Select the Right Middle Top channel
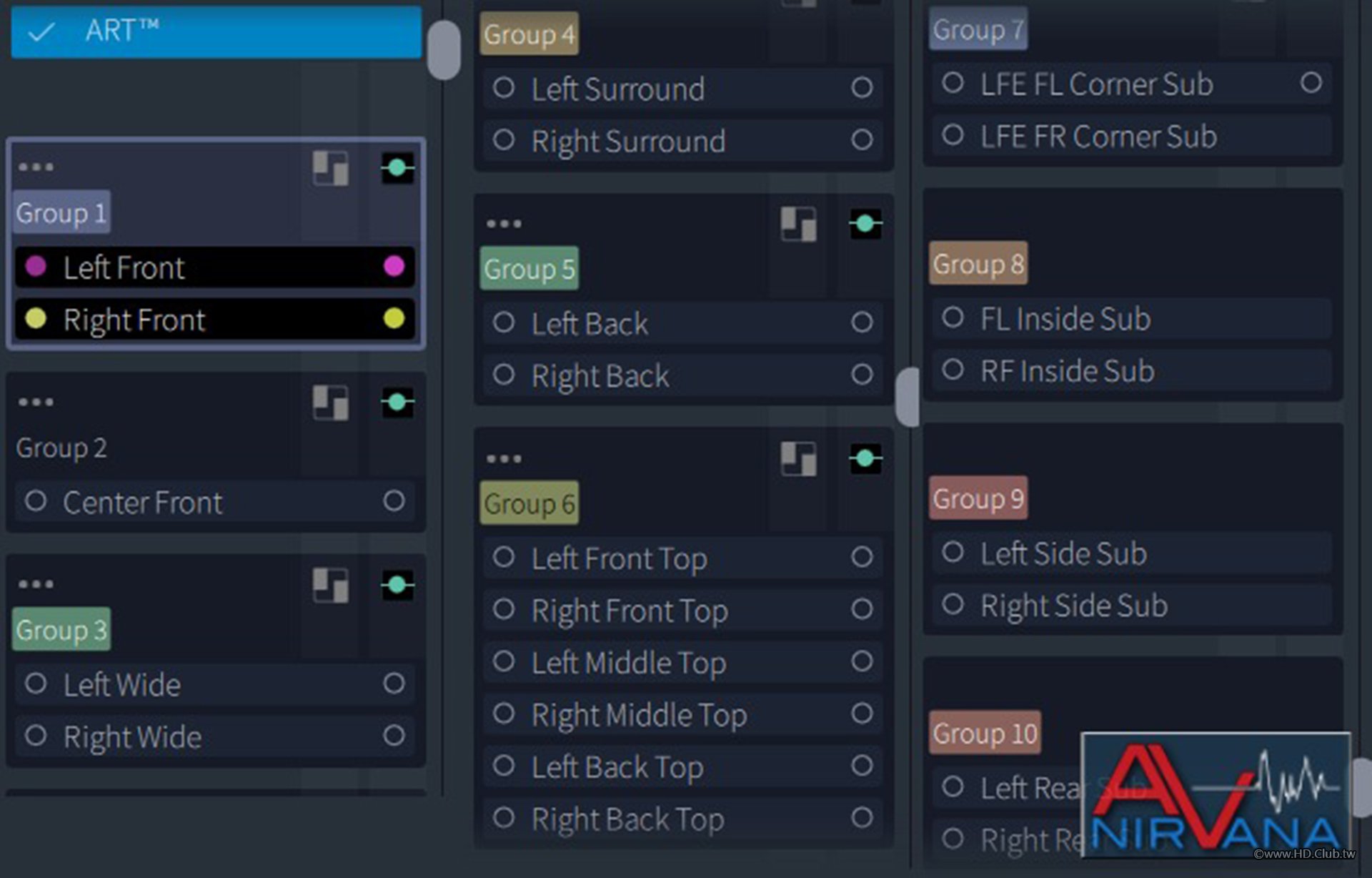The width and height of the screenshot is (1372, 878). (x=639, y=715)
